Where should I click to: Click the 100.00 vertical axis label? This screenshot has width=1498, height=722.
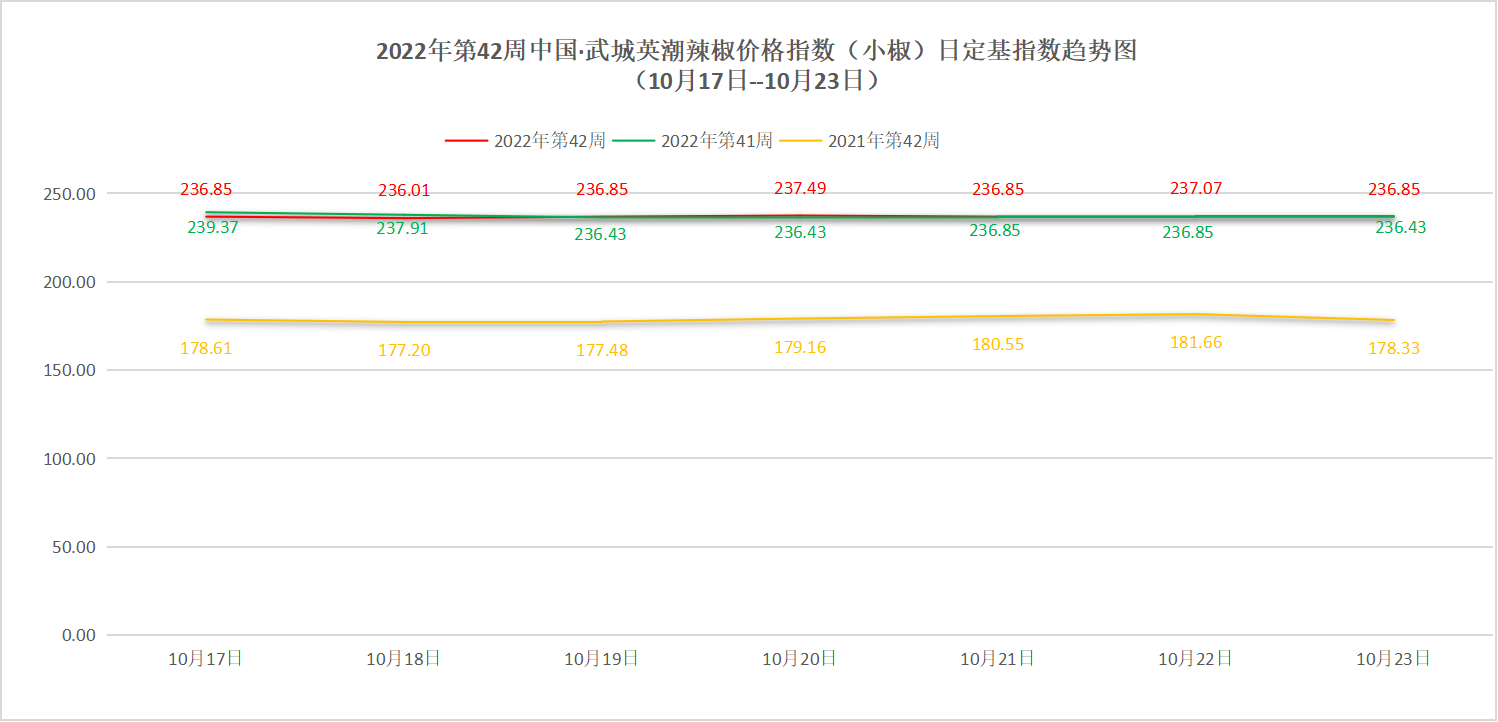tap(71, 459)
